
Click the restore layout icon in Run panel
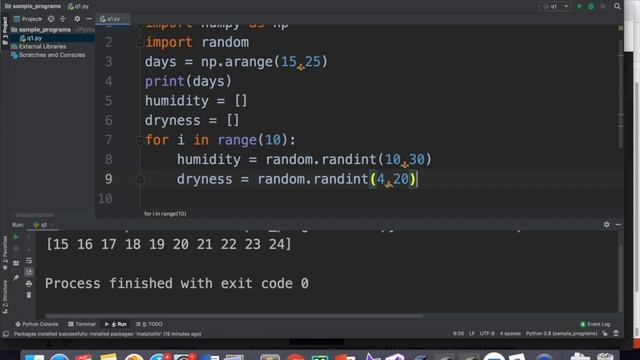click(16, 263)
